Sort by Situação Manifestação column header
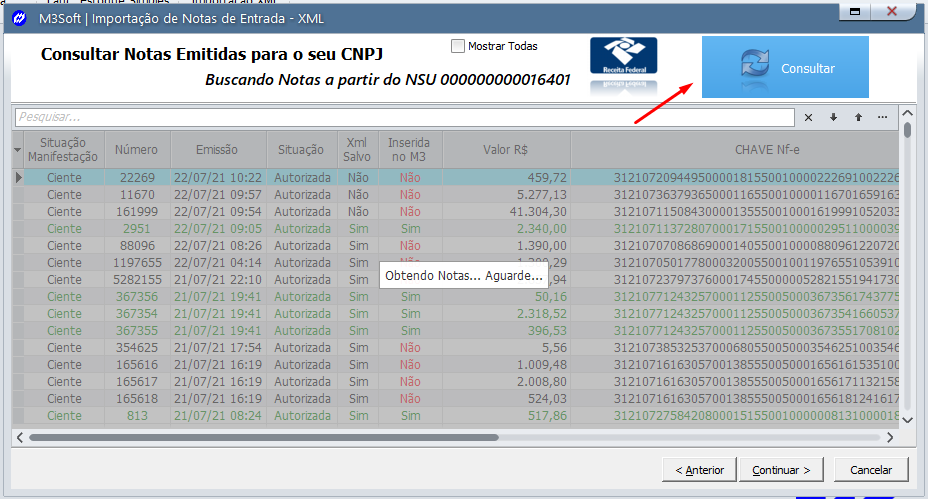This screenshot has width=928, height=499. click(64, 150)
